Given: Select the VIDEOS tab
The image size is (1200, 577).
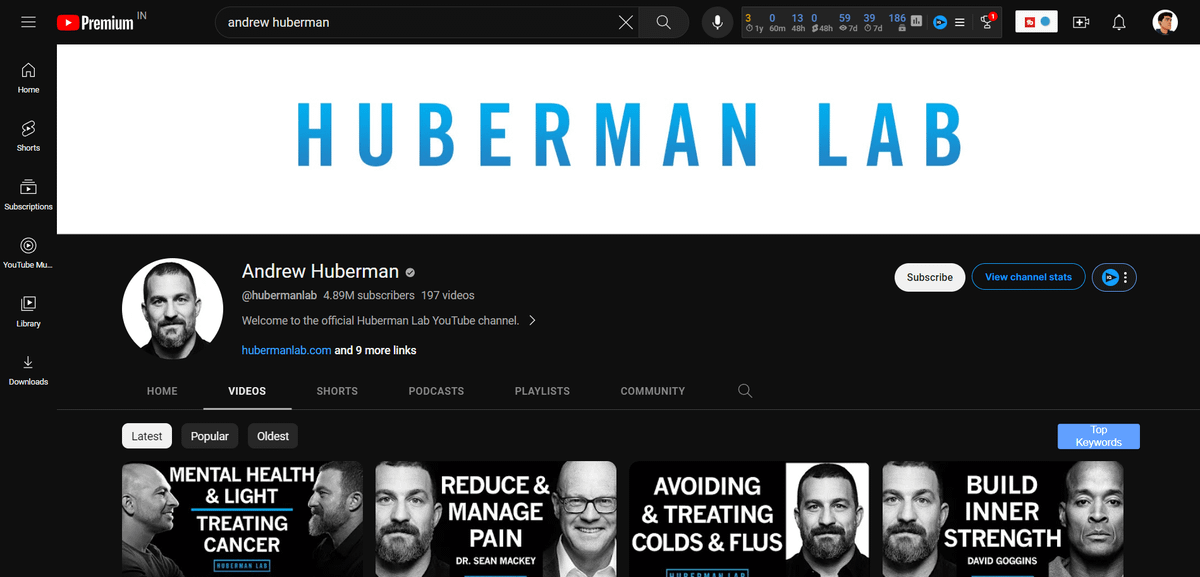Looking at the screenshot, I should tap(247, 391).
